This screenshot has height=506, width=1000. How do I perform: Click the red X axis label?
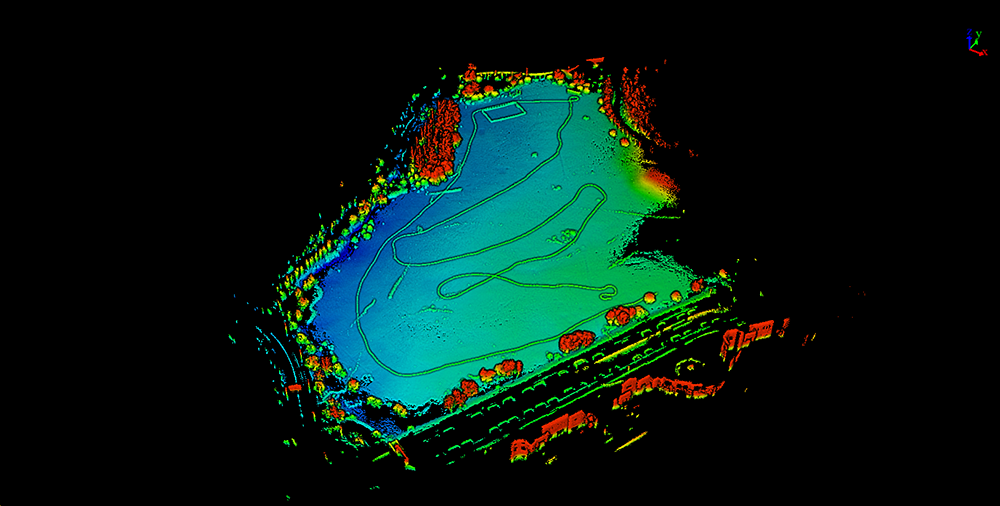985,52
